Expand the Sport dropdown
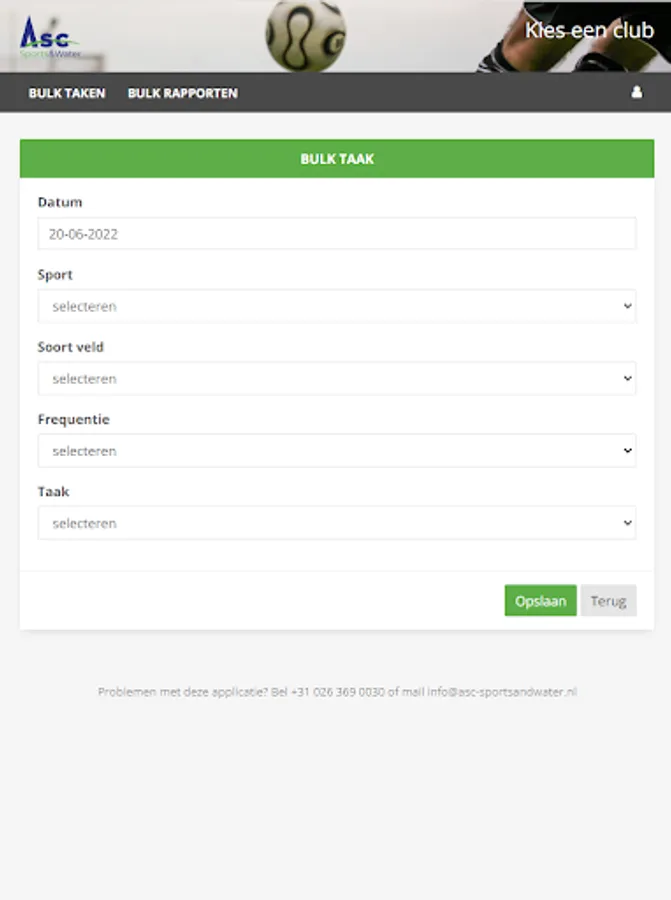This screenshot has width=671, height=900. pyautogui.click(x=336, y=306)
